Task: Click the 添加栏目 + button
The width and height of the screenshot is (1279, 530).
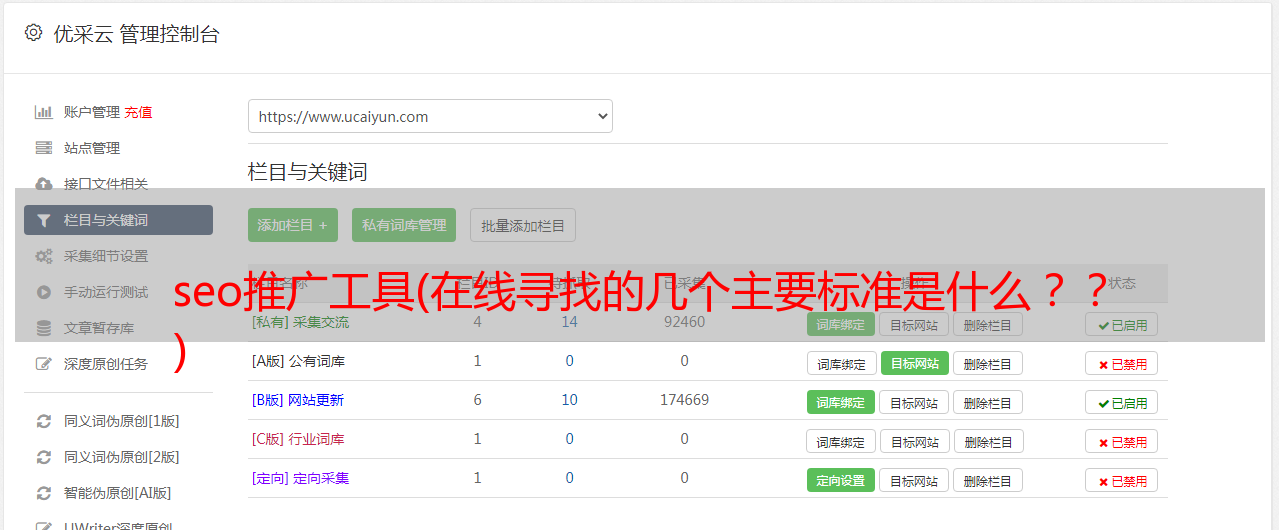Action: coord(293,225)
